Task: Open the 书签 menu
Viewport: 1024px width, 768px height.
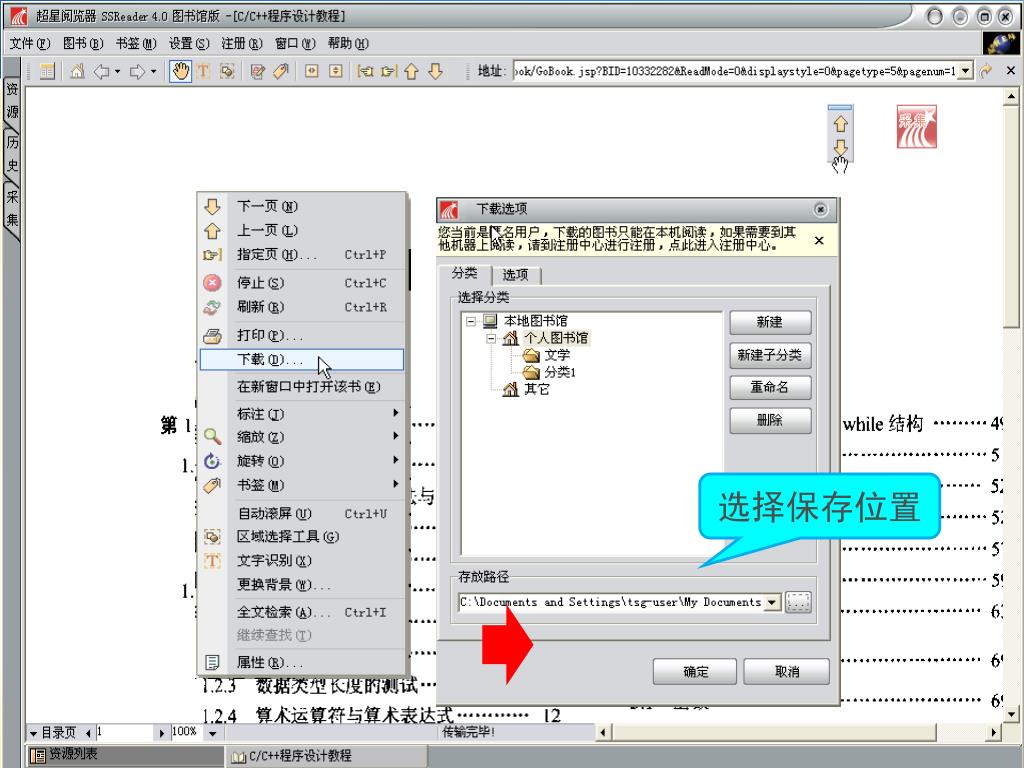Action: point(136,43)
